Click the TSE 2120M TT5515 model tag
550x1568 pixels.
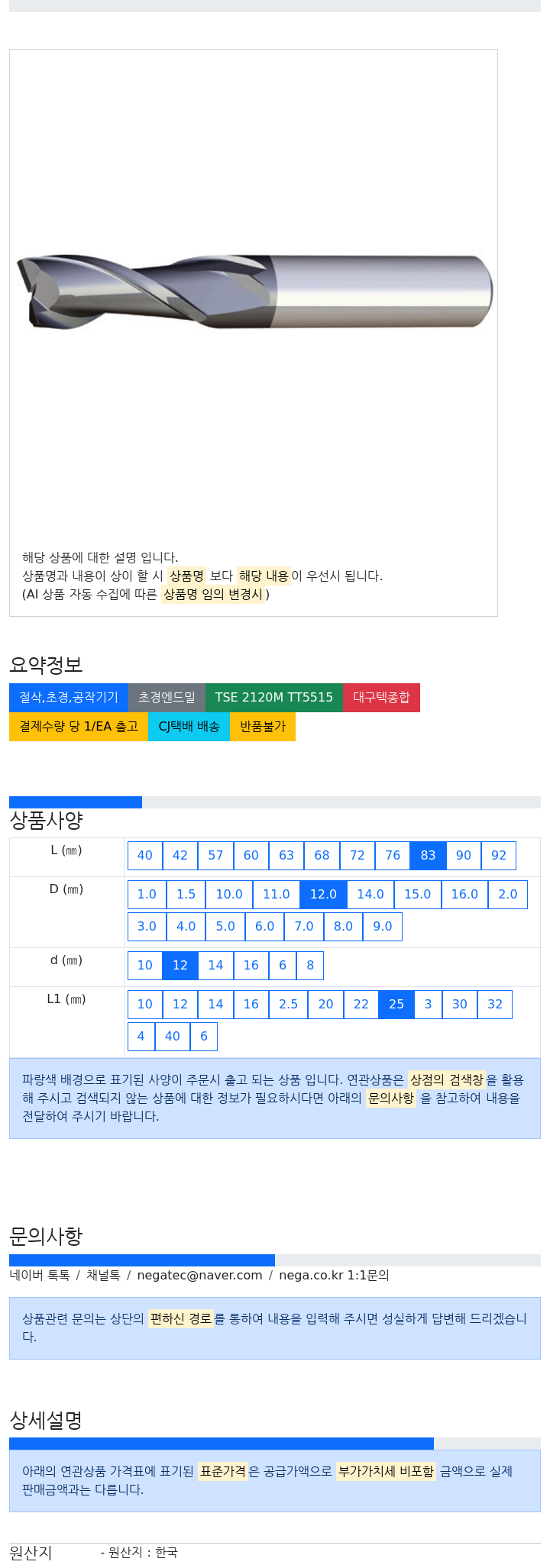point(274,697)
